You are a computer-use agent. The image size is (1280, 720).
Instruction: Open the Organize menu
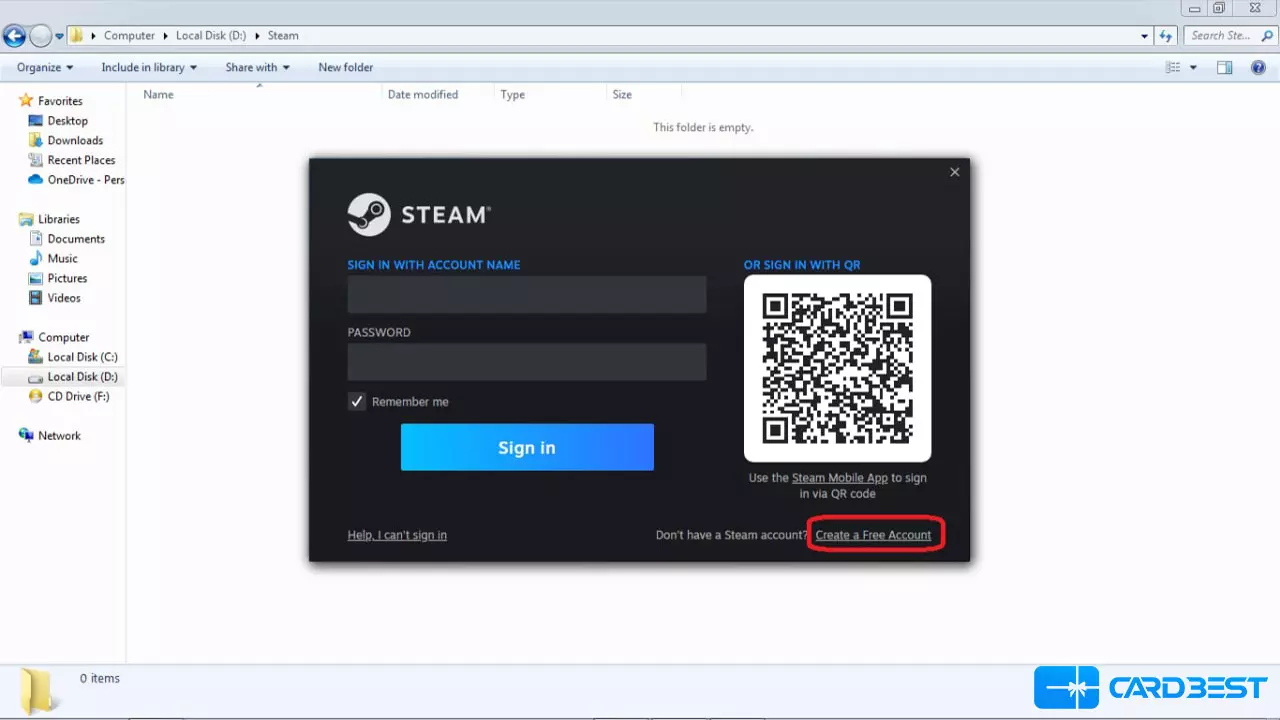pos(45,67)
